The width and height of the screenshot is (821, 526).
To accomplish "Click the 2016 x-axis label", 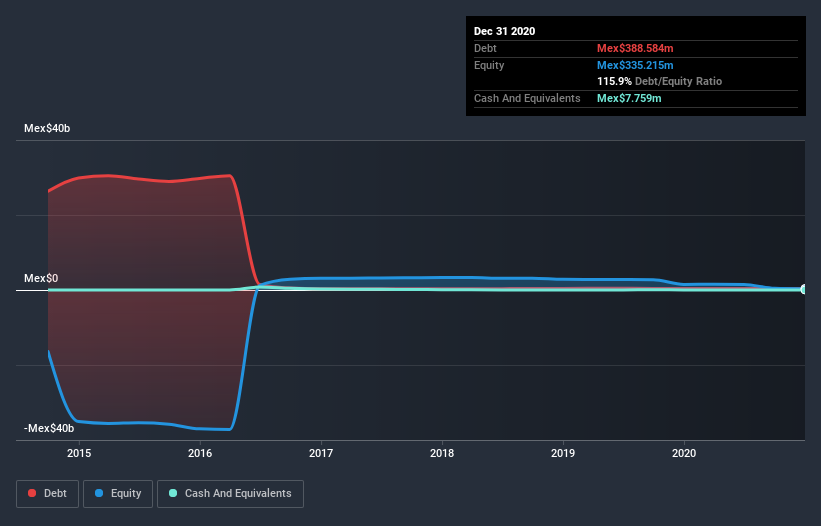I will click(x=200, y=453).
